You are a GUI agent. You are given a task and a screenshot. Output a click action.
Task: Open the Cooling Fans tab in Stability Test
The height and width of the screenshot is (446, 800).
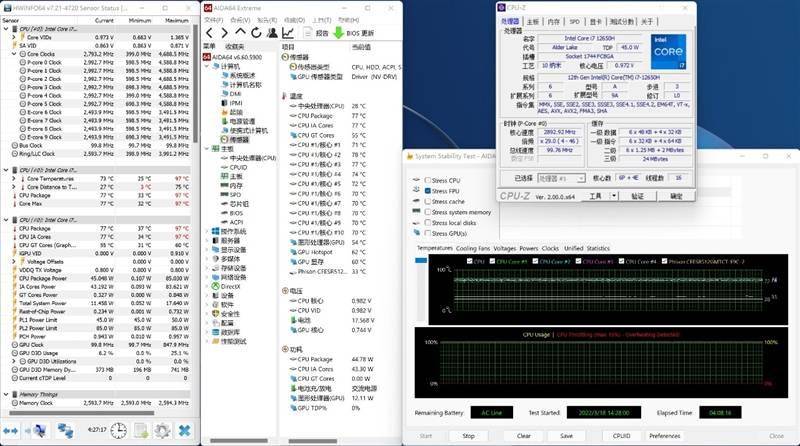[472, 249]
